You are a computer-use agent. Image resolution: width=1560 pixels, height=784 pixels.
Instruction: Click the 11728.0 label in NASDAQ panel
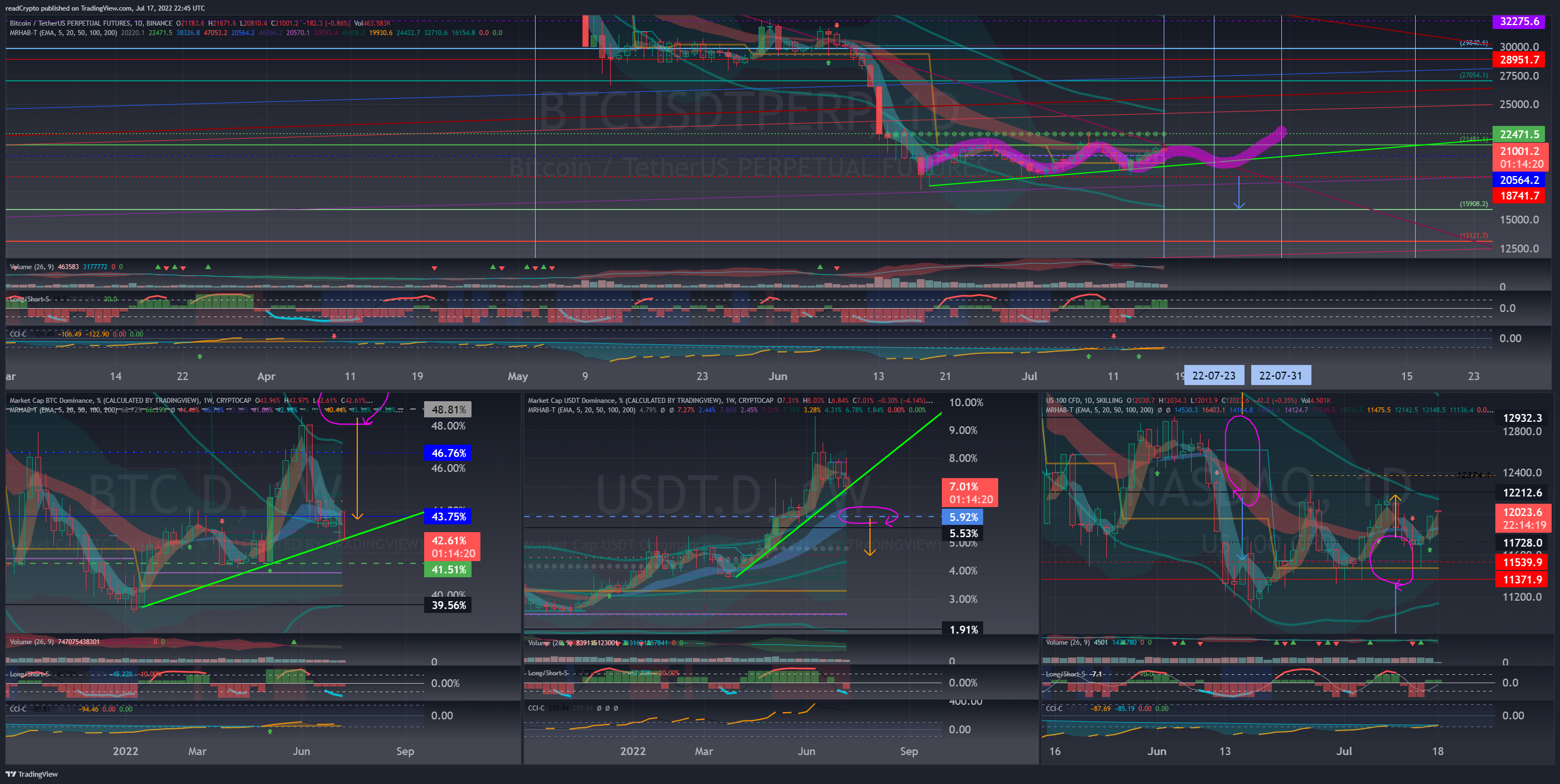[x=1522, y=543]
